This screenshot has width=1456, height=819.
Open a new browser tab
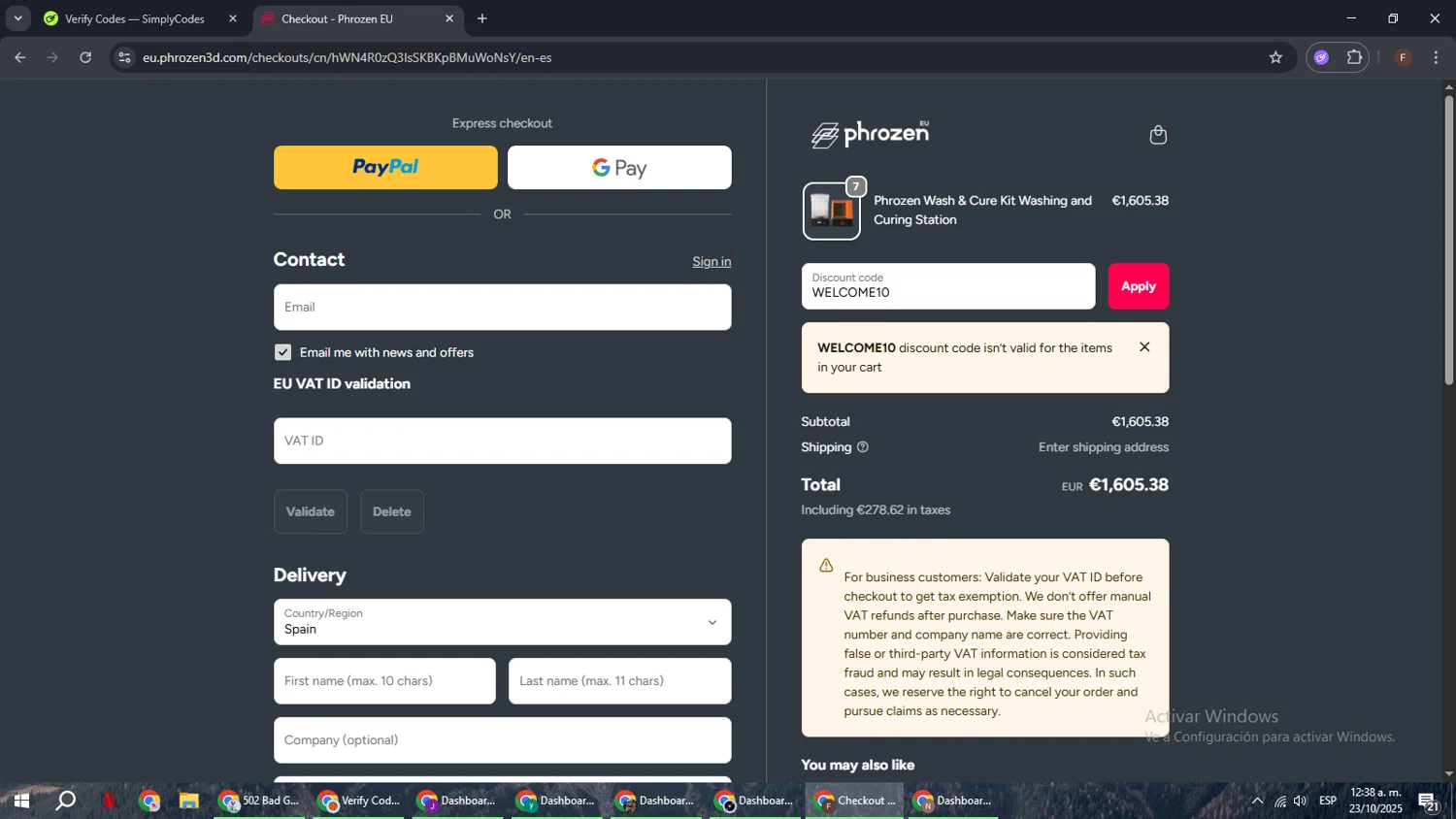point(482,18)
